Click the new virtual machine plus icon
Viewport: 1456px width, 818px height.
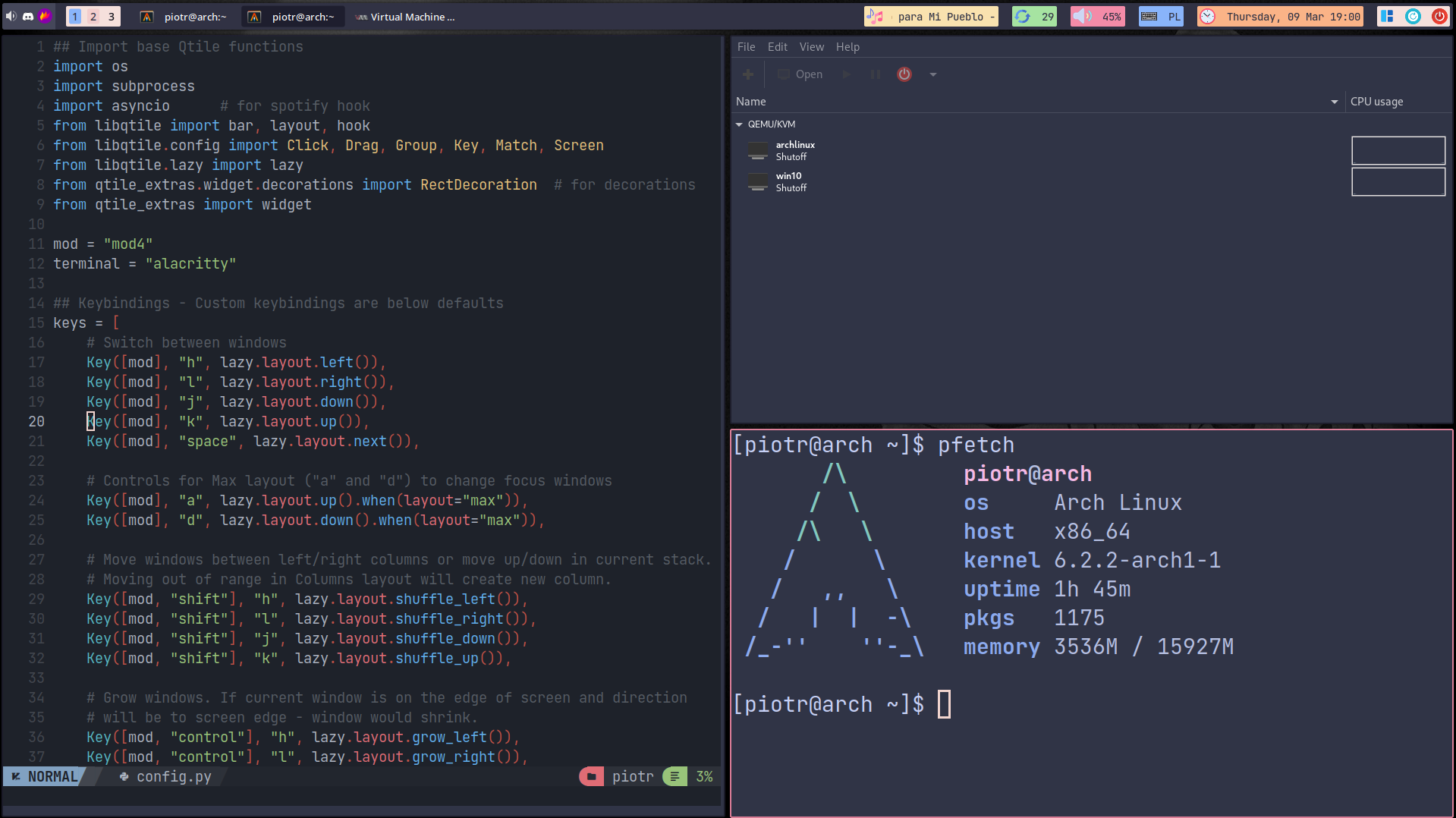pos(748,74)
